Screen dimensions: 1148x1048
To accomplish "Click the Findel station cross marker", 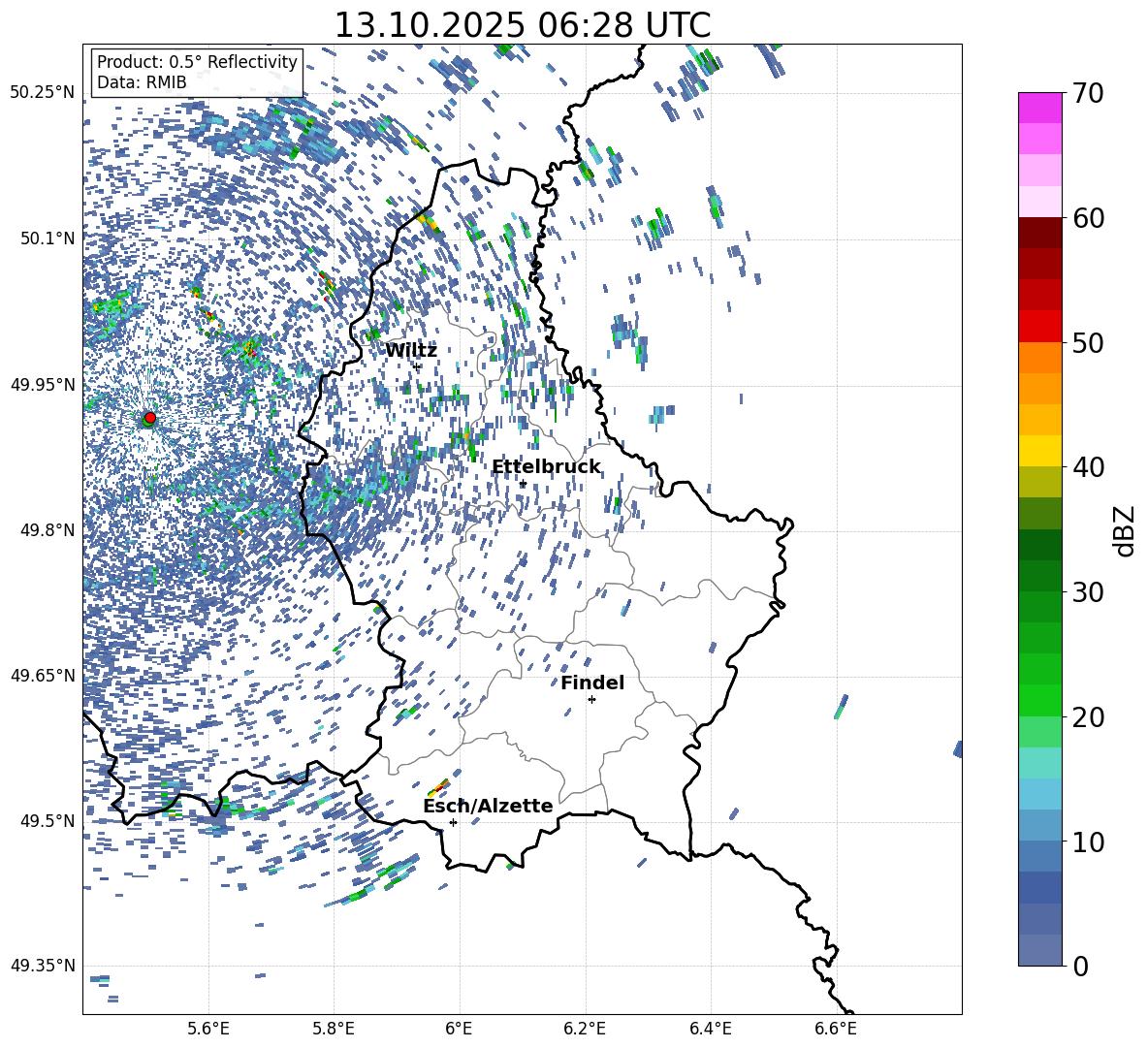I will 591,700.
